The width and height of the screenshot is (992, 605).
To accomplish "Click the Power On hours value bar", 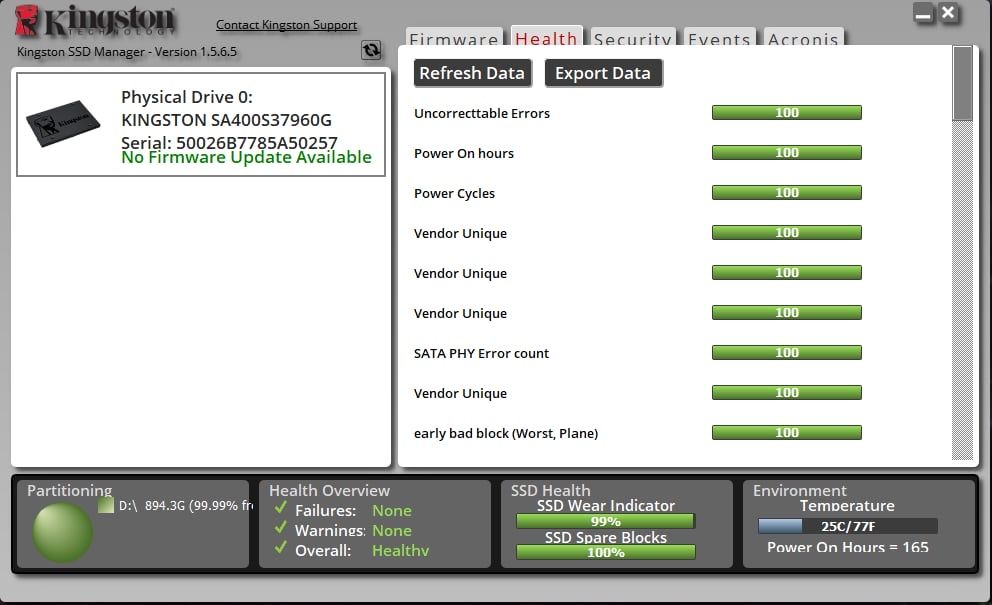I will coord(787,153).
